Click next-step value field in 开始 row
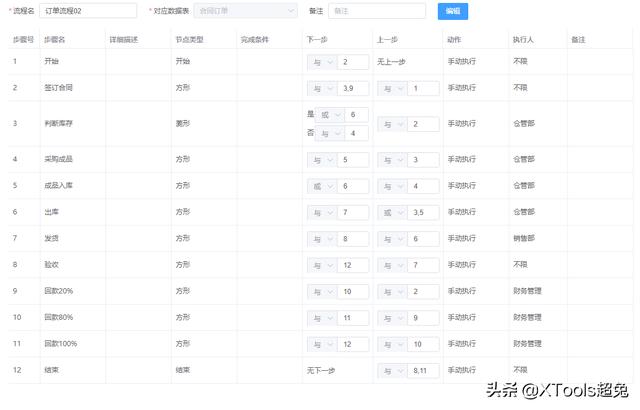 tap(353, 62)
